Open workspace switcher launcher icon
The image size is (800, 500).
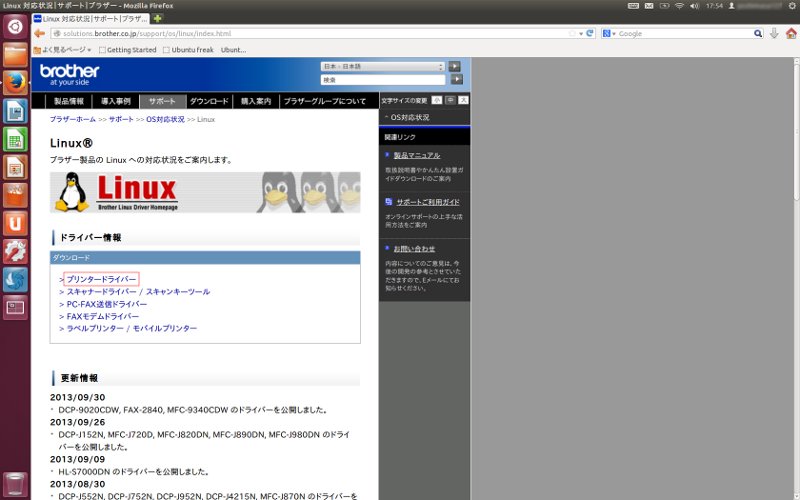pos(15,307)
